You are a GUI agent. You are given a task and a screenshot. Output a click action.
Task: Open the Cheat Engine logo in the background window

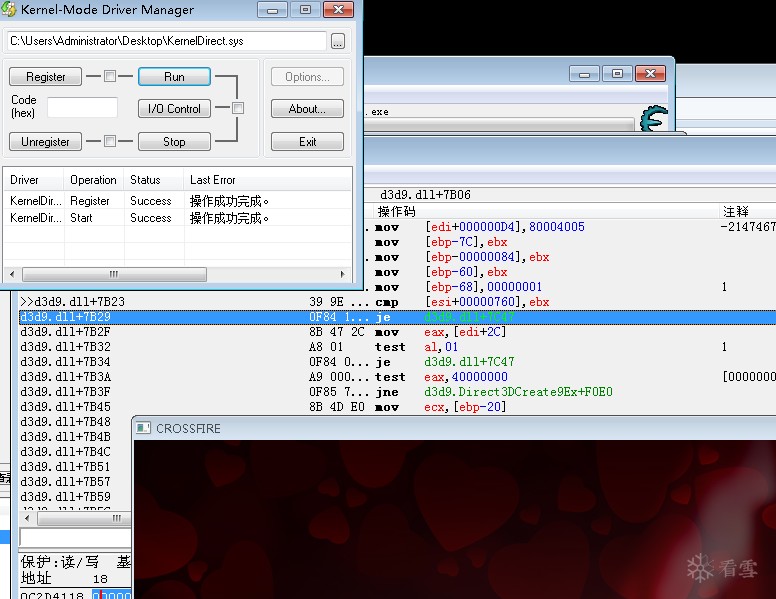(654, 118)
